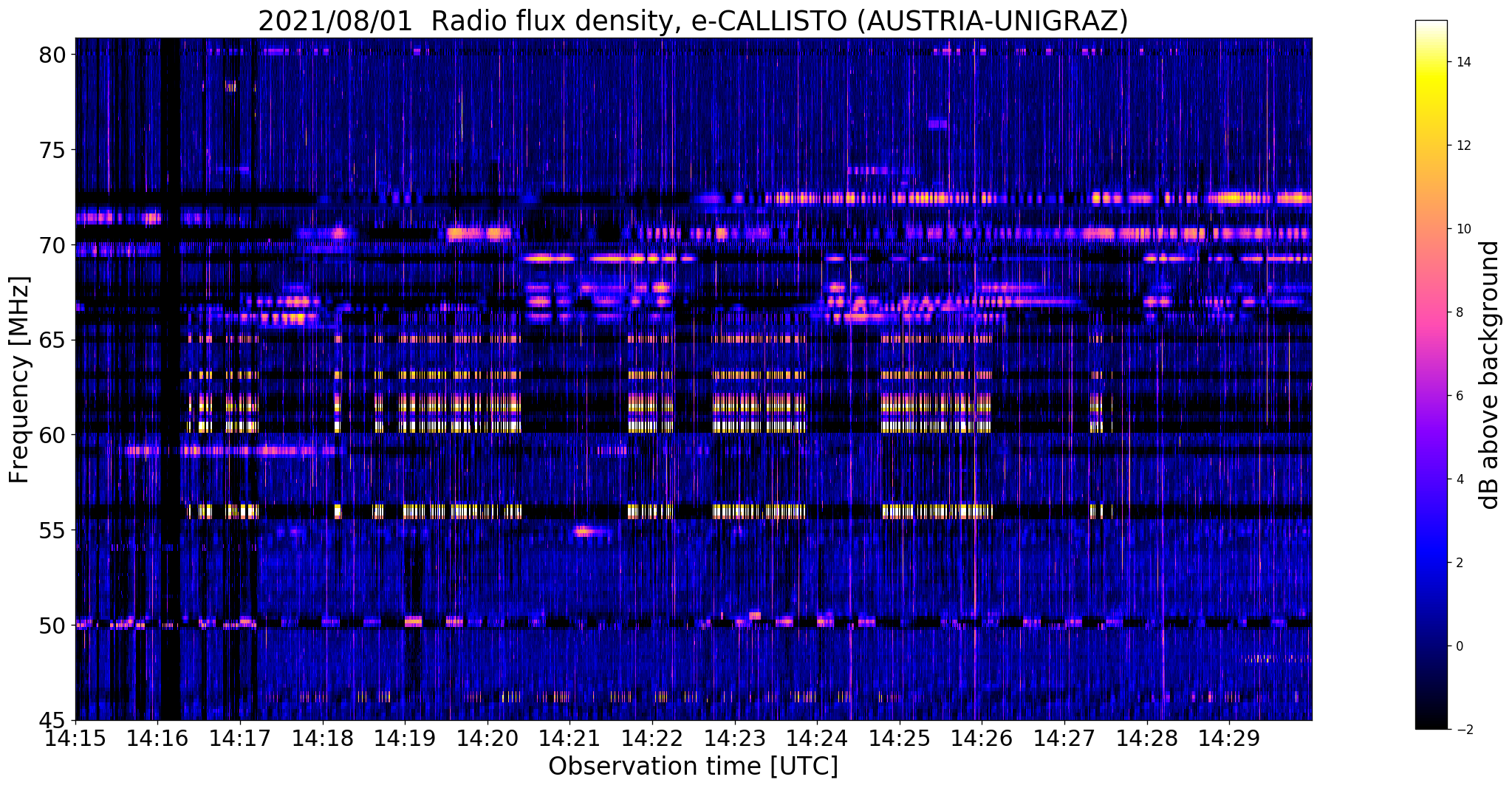The width and height of the screenshot is (1512, 788).
Task: Click the plot title mentioning AUSTRIA-UNIGRAZ
Action: pyautogui.click(x=693, y=21)
